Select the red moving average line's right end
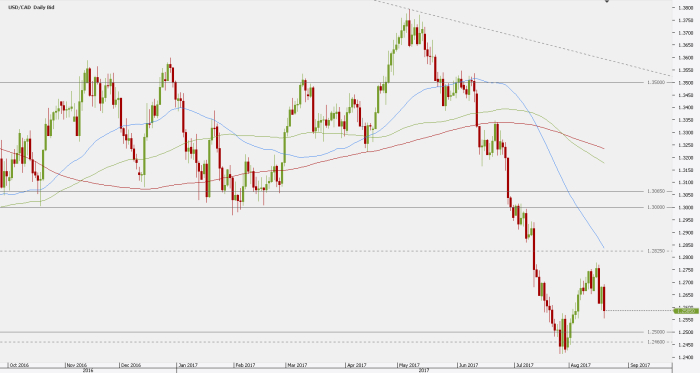The width and height of the screenshot is (700, 373). pyautogui.click(x=604, y=149)
